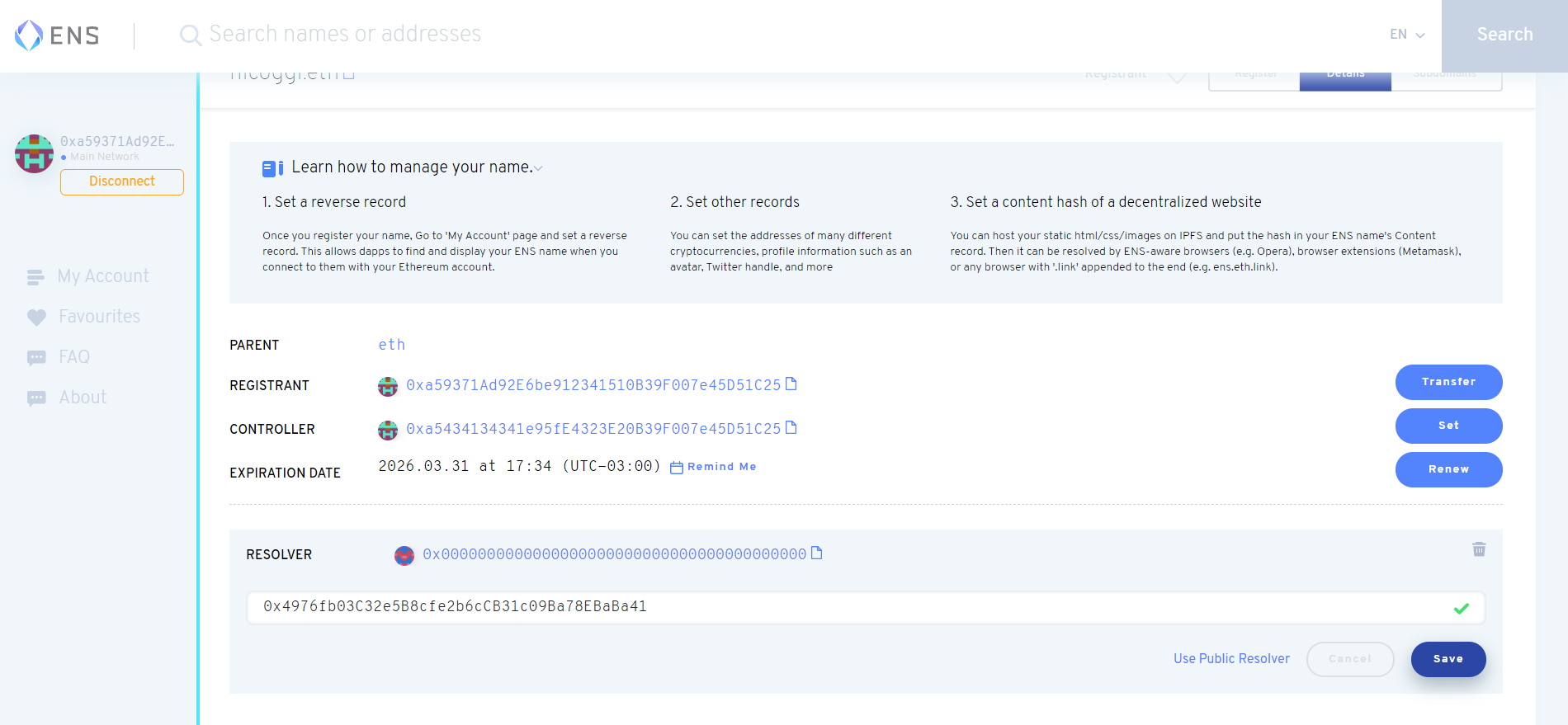Image resolution: width=1568 pixels, height=725 pixels.
Task: Click Use Public Resolver link
Action: 1230,659
